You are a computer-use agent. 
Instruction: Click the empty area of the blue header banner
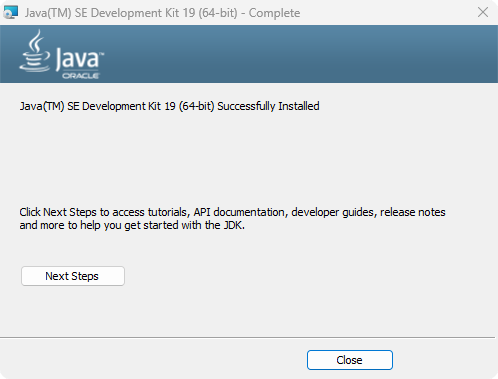(x=300, y=54)
